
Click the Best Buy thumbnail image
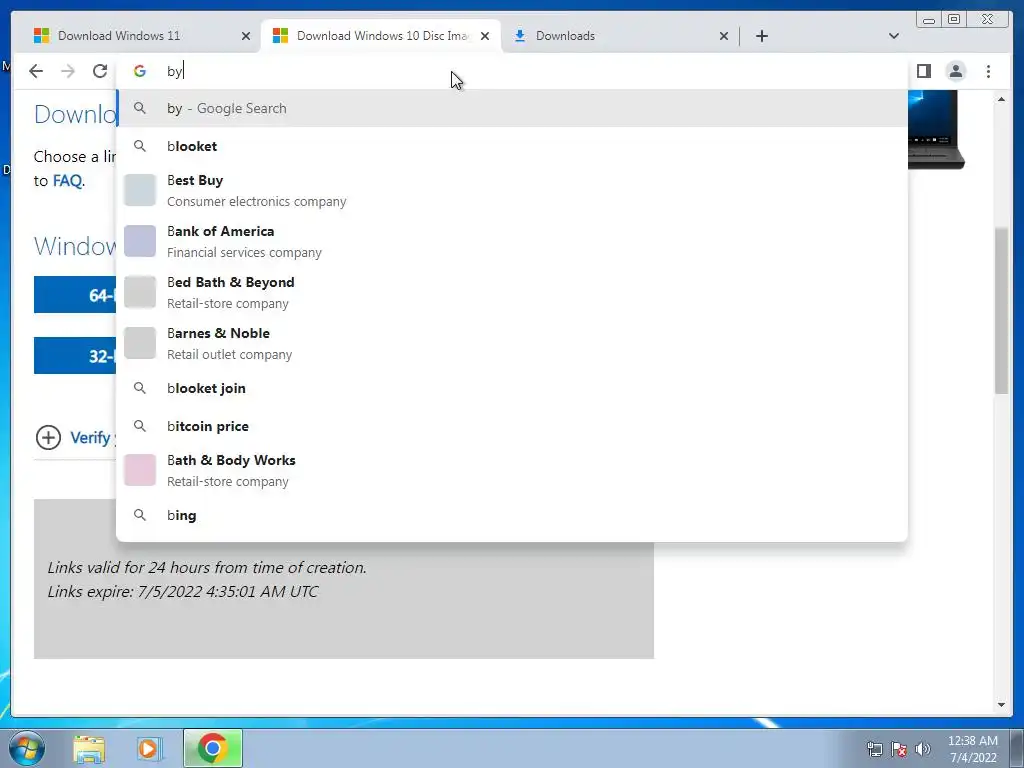140,190
